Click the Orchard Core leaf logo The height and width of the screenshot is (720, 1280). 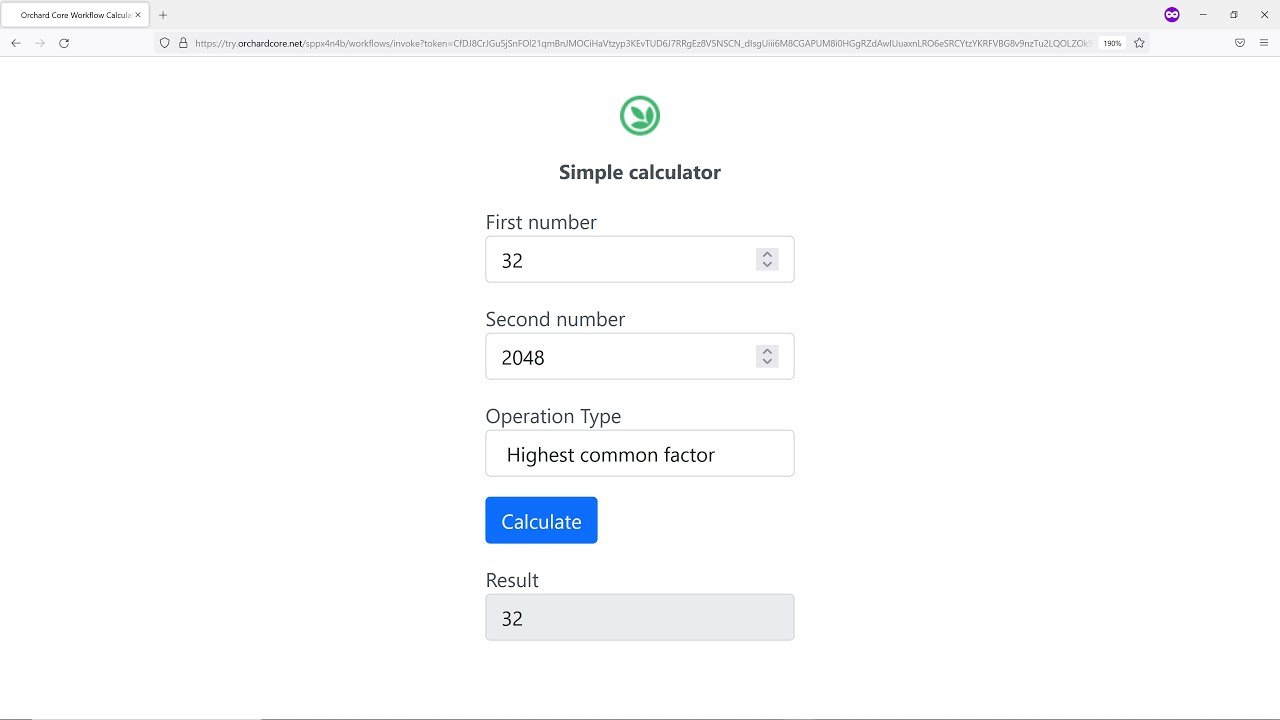[640, 116]
